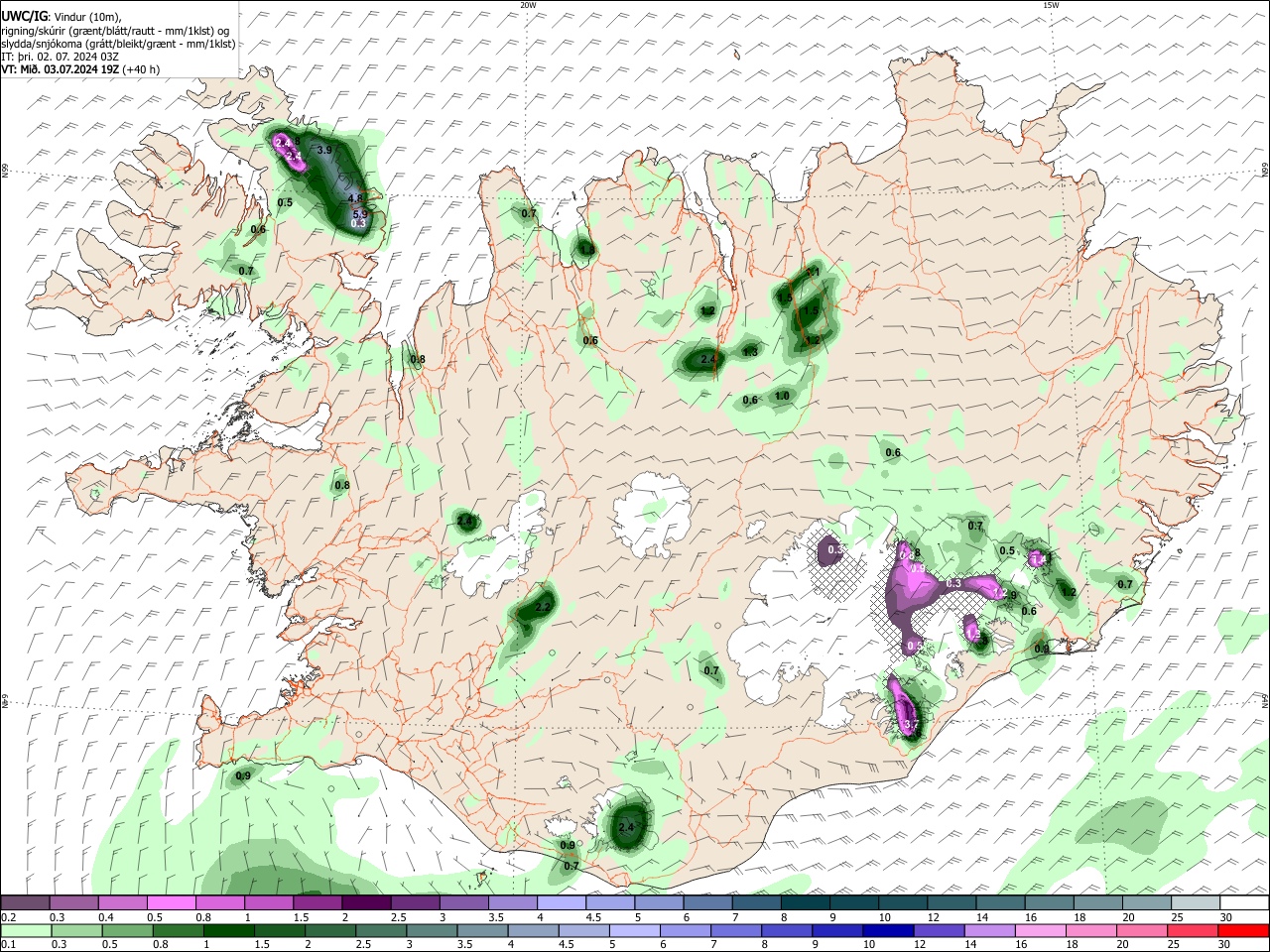Click the 4 light lavender swatch in the upper legend row

click(x=561, y=903)
